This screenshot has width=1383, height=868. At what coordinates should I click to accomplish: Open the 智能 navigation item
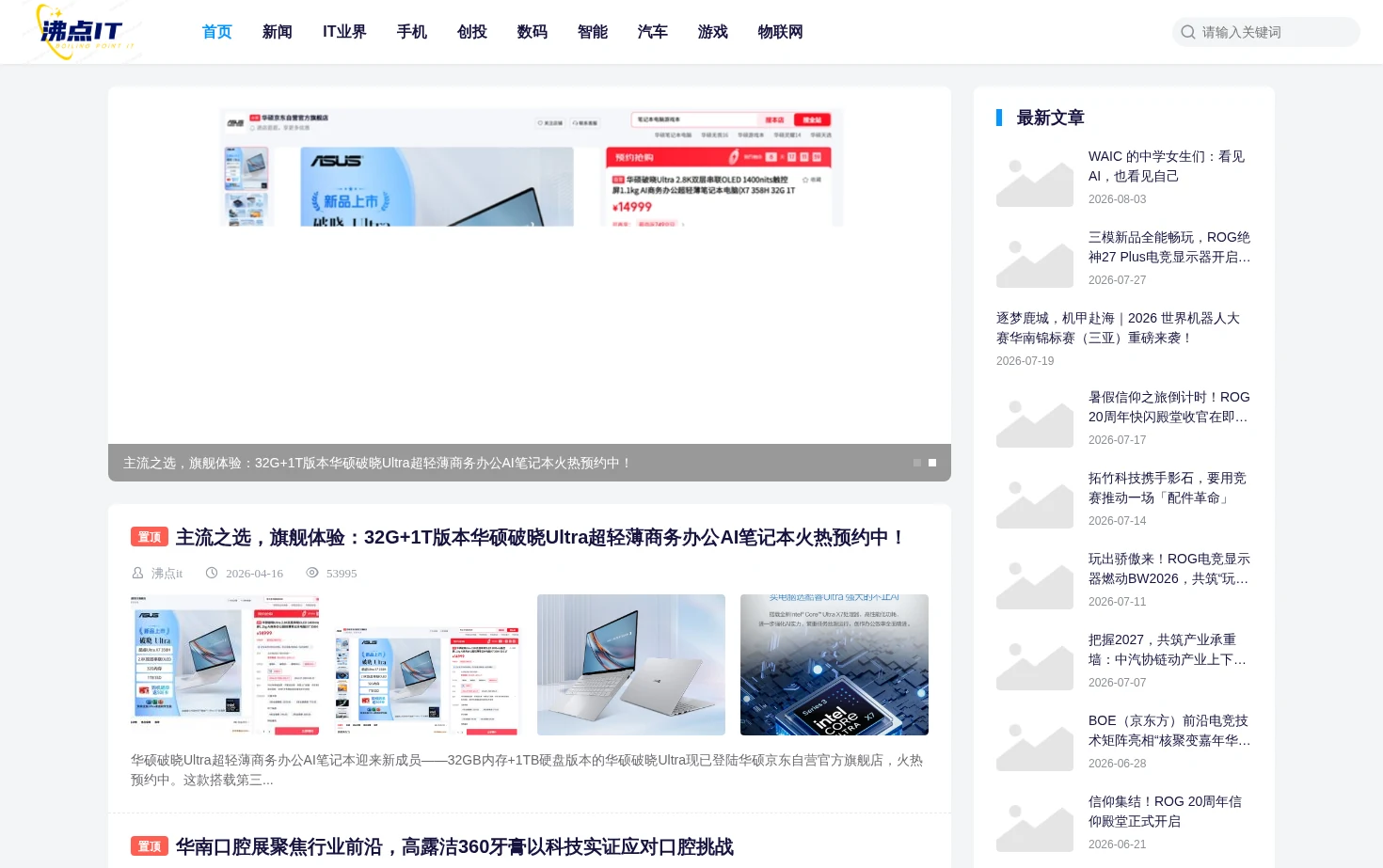pos(593,32)
